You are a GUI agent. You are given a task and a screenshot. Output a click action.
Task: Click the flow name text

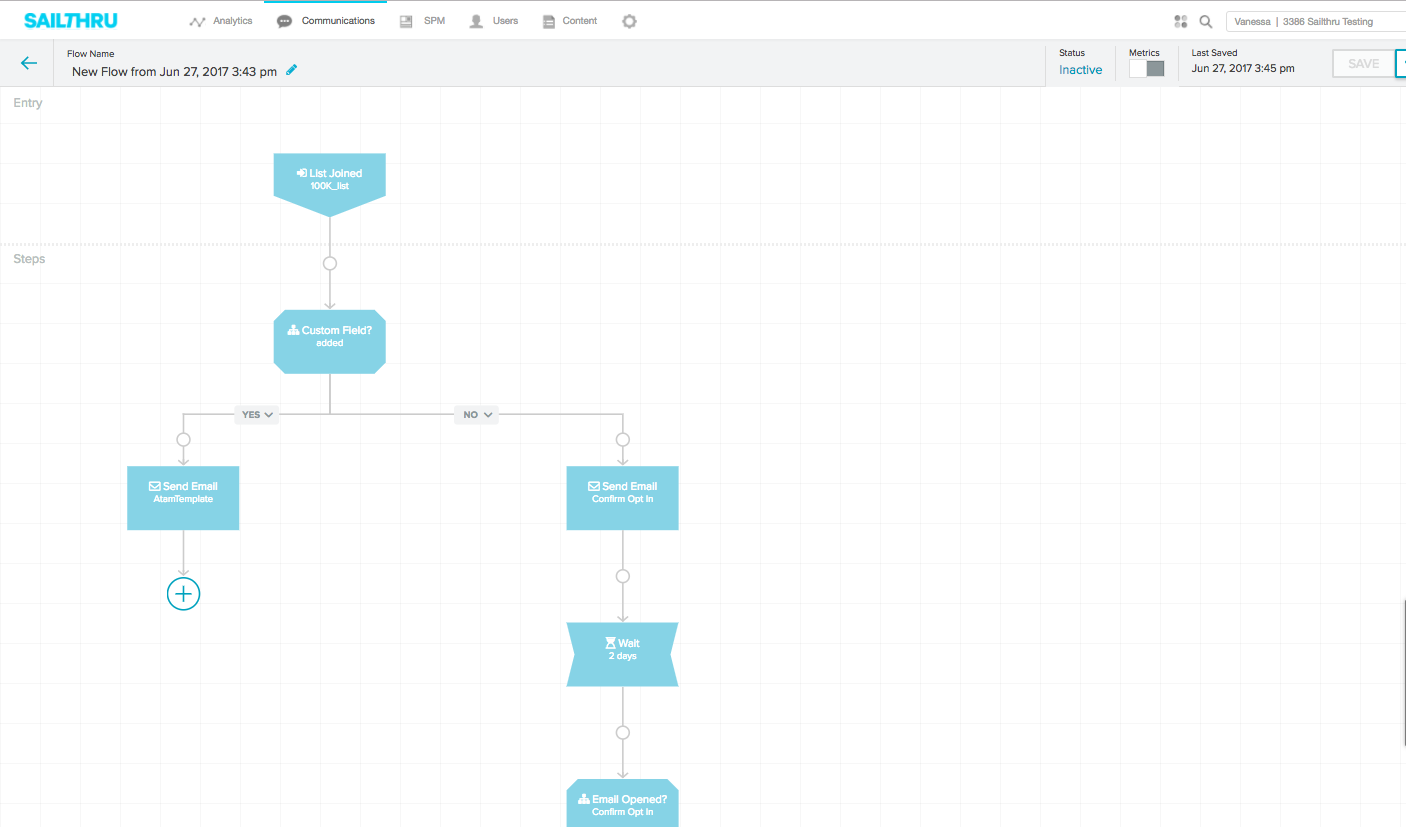coord(174,71)
